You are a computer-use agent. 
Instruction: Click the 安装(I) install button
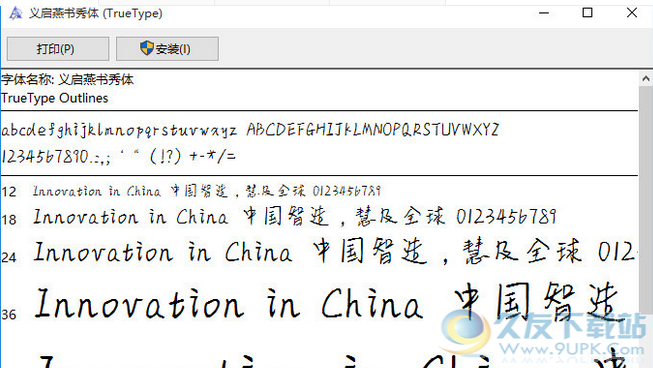pyautogui.click(x=167, y=49)
